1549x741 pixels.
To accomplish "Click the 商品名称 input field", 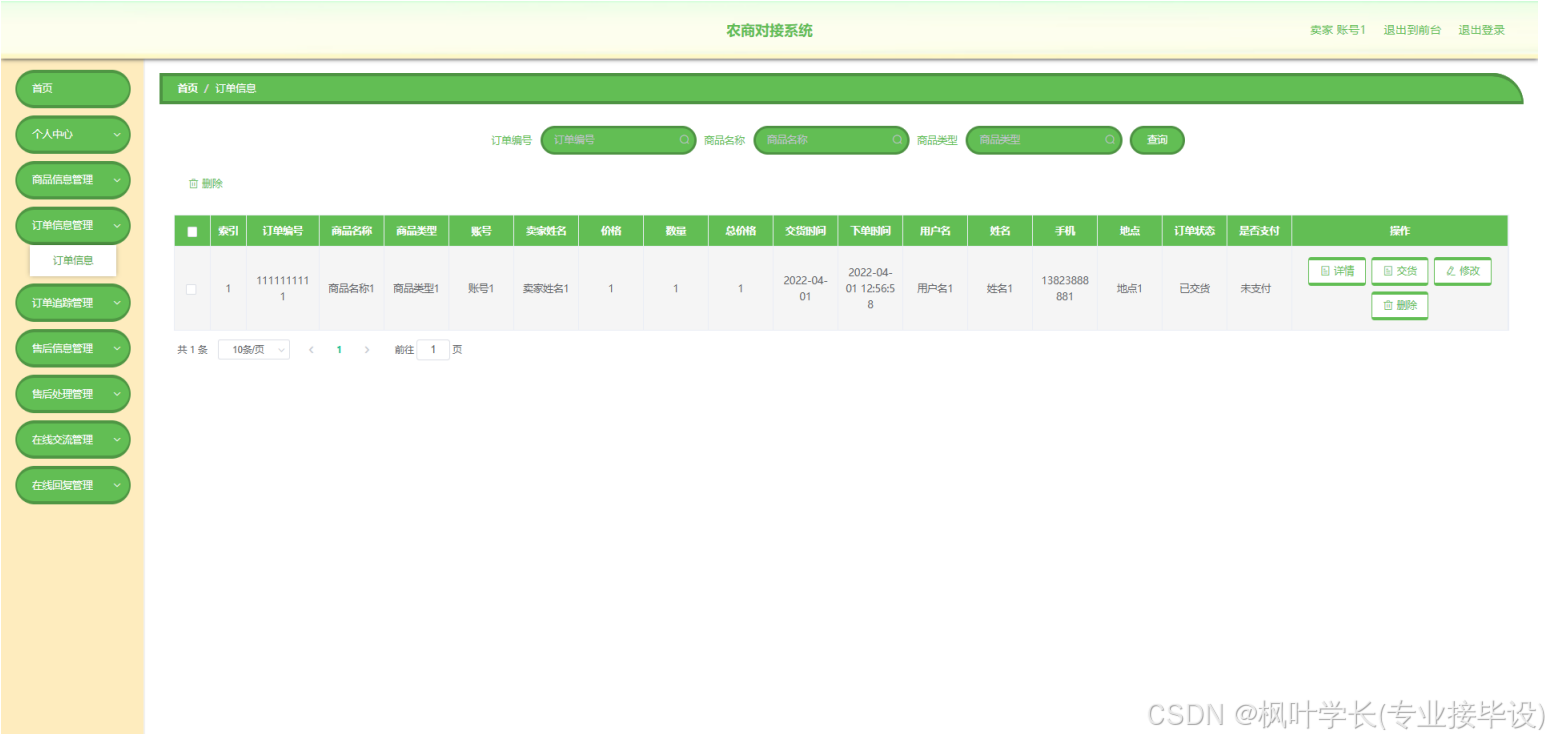I will (831, 140).
